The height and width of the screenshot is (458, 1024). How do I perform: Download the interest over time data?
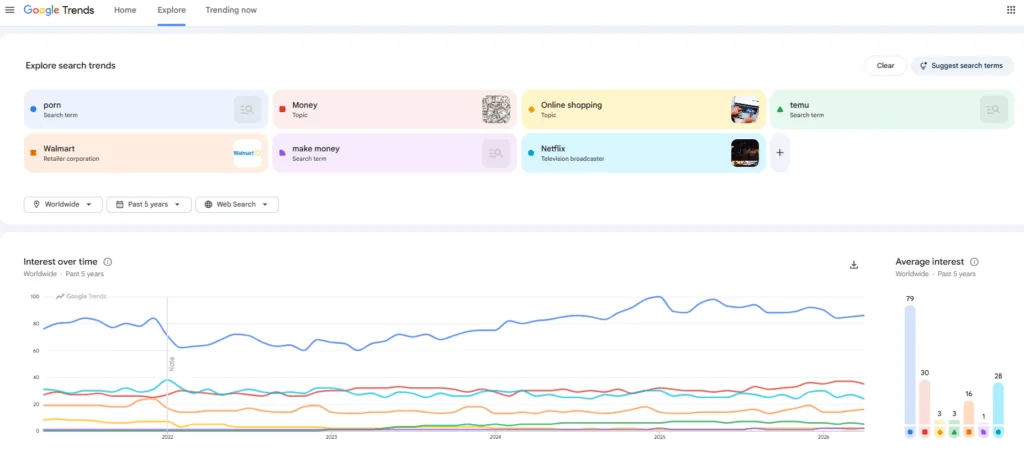click(x=854, y=265)
